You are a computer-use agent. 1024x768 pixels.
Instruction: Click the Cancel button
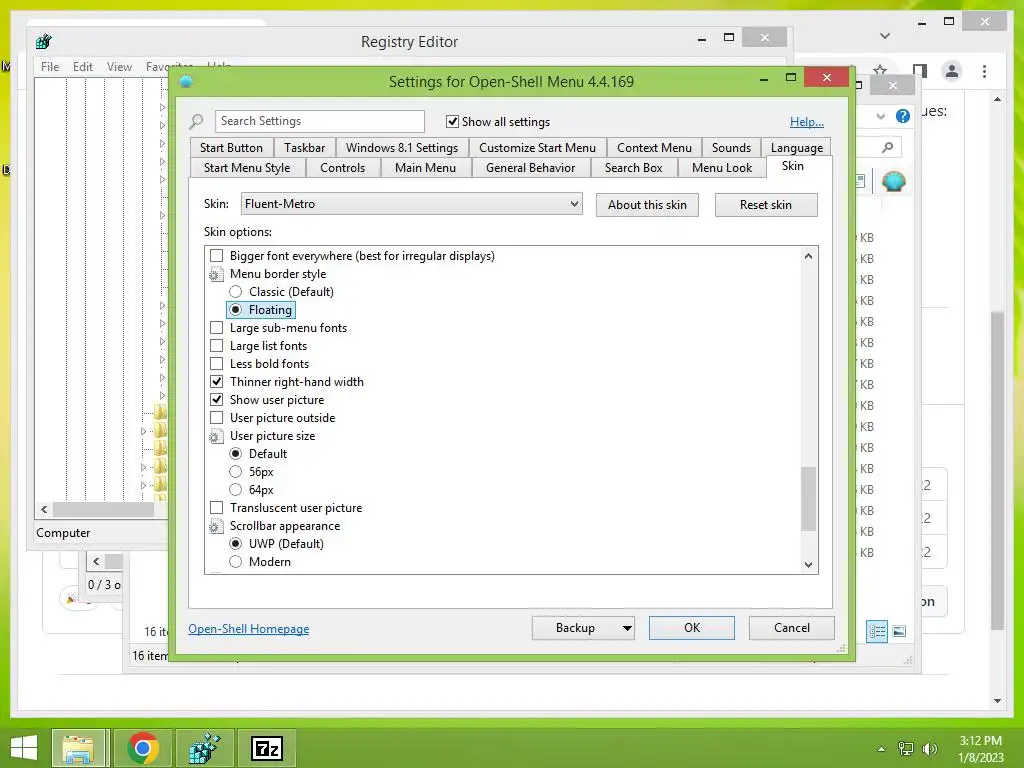tap(792, 628)
